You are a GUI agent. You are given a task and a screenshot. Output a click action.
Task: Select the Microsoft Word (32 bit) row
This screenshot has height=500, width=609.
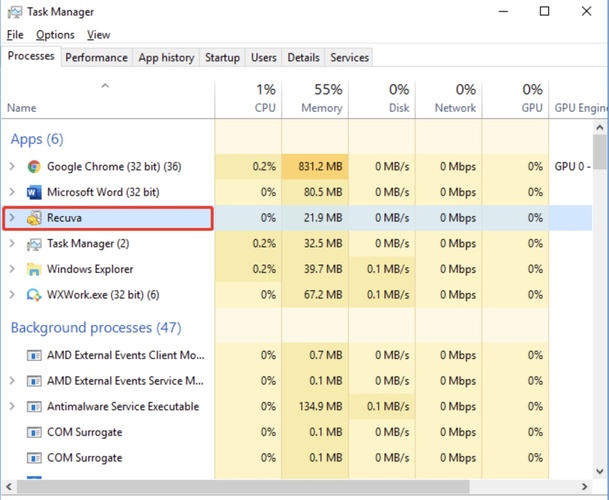click(x=297, y=192)
